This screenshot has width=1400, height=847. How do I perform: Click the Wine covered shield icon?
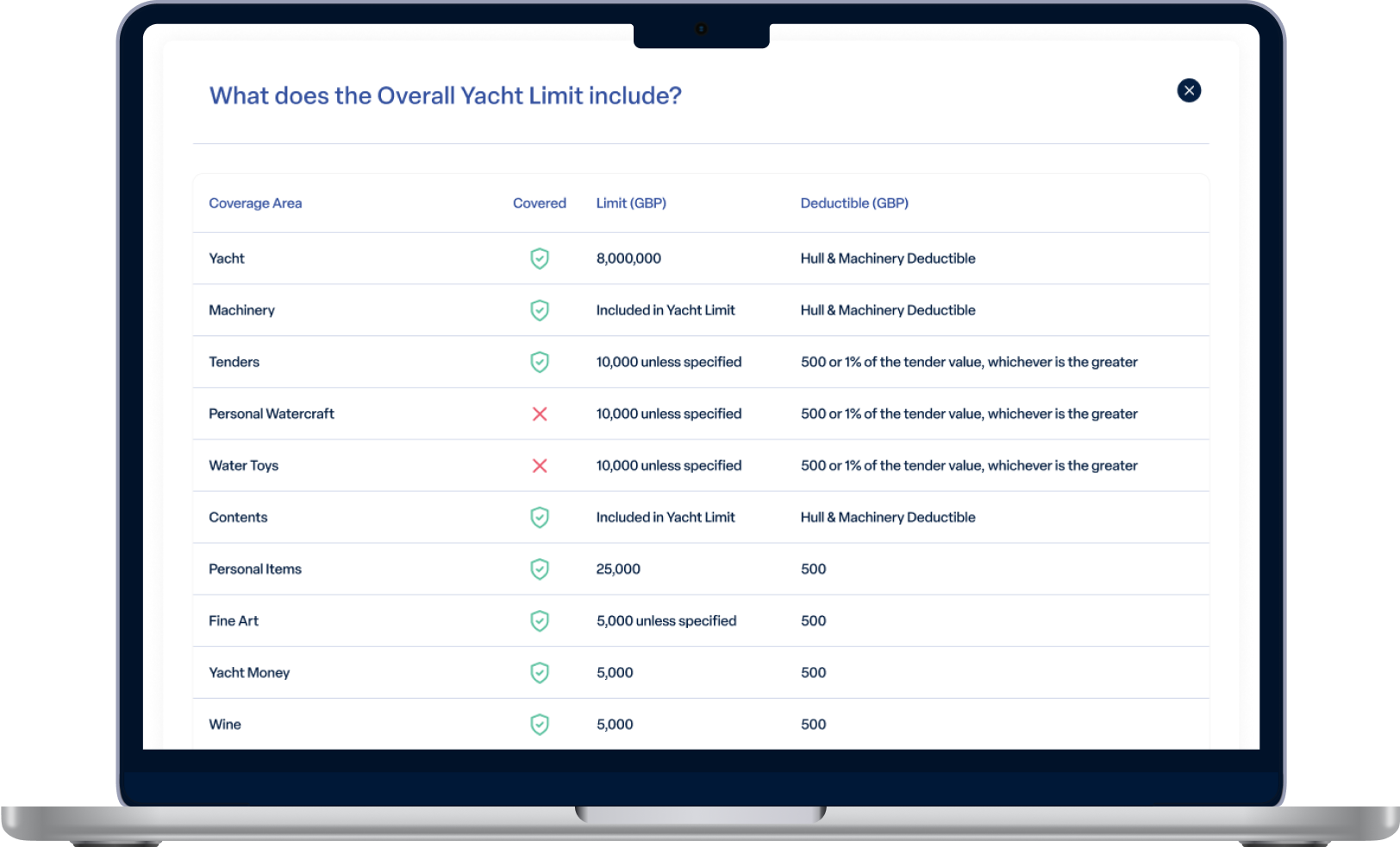540,725
